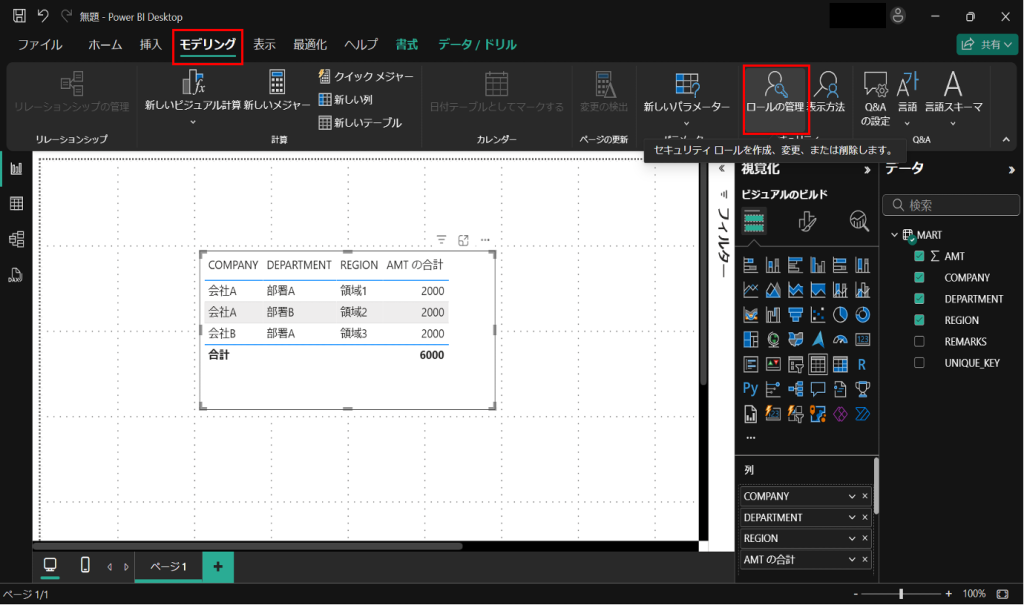
Task: Switch to table view in left sidebar
Action: tap(16, 204)
